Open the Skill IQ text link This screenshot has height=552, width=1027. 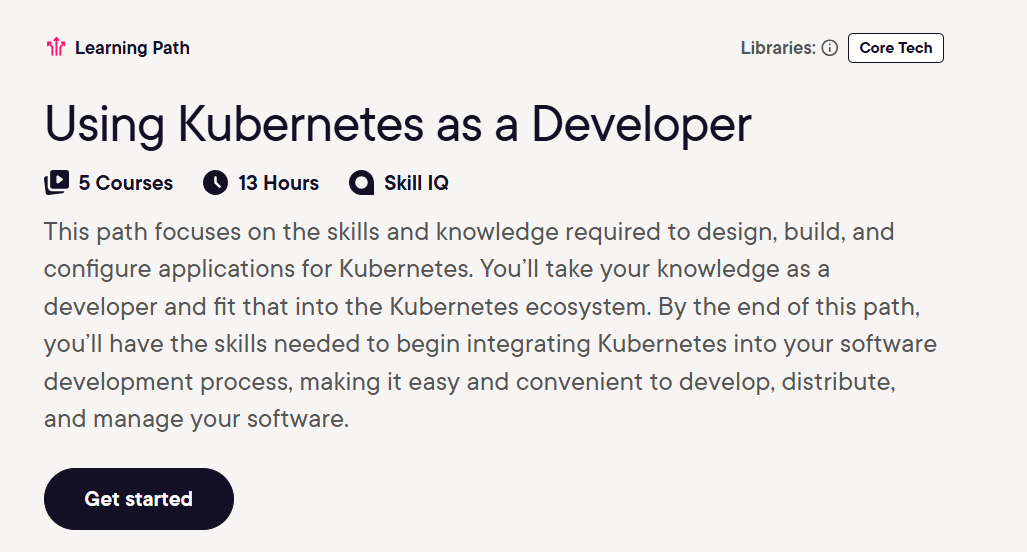tap(417, 183)
